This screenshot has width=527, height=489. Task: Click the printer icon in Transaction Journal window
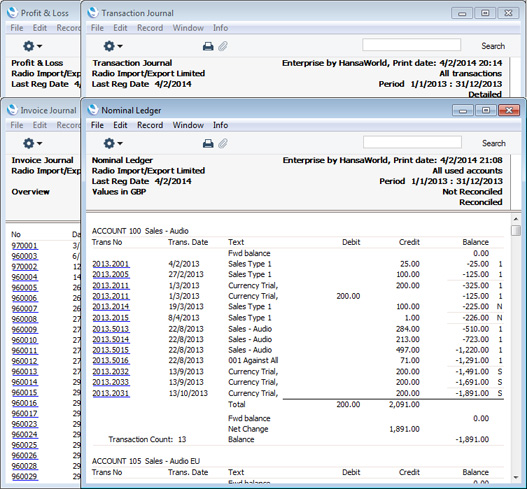[208, 46]
